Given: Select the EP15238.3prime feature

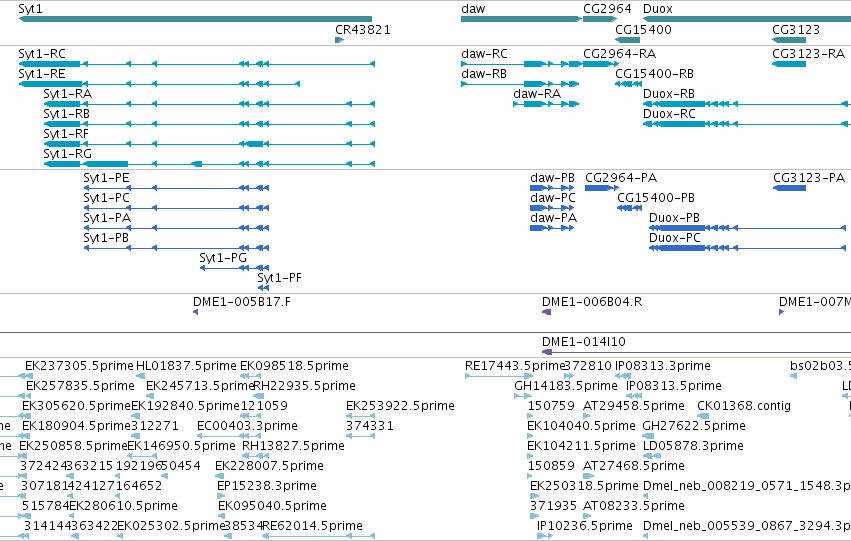Looking at the screenshot, I should coord(220,497).
